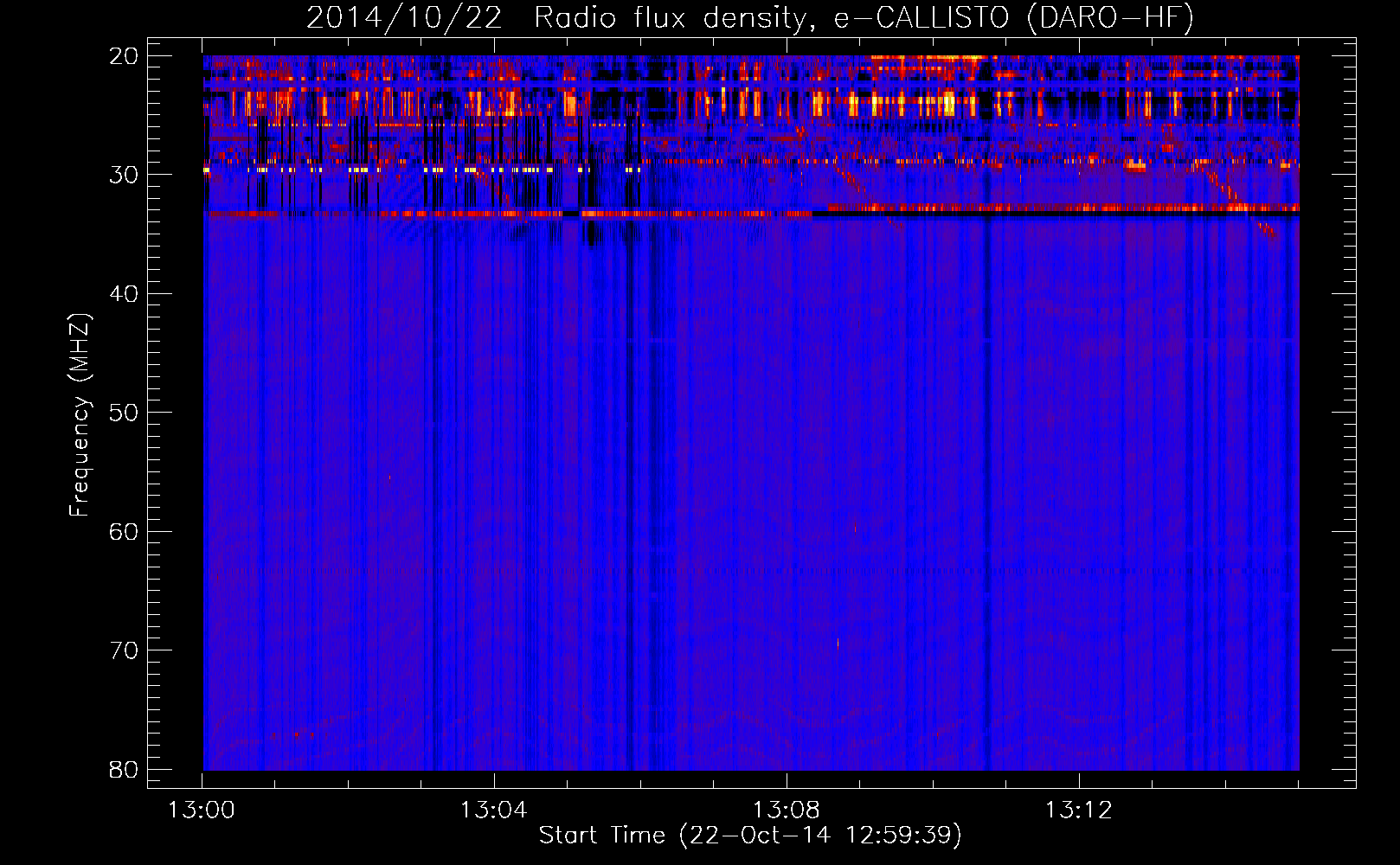Image resolution: width=1400 pixels, height=865 pixels.
Task: Click the 50 MHz frequency tick label
Action: (x=124, y=413)
